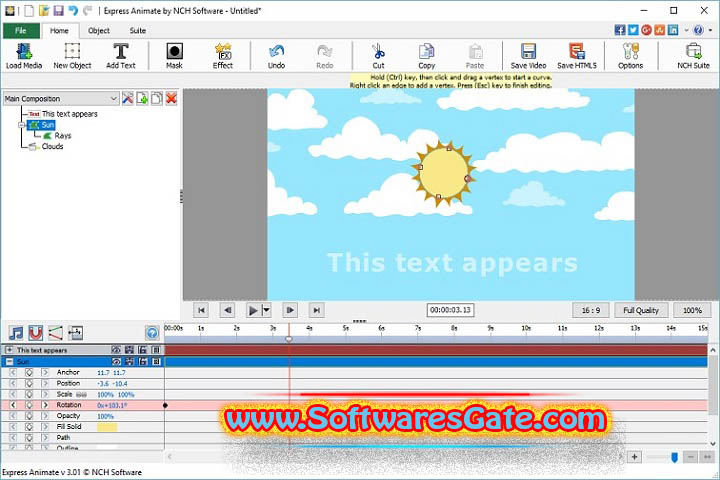The width and height of the screenshot is (720, 480).
Task: Switch to the Suite tab
Action: 138,30
